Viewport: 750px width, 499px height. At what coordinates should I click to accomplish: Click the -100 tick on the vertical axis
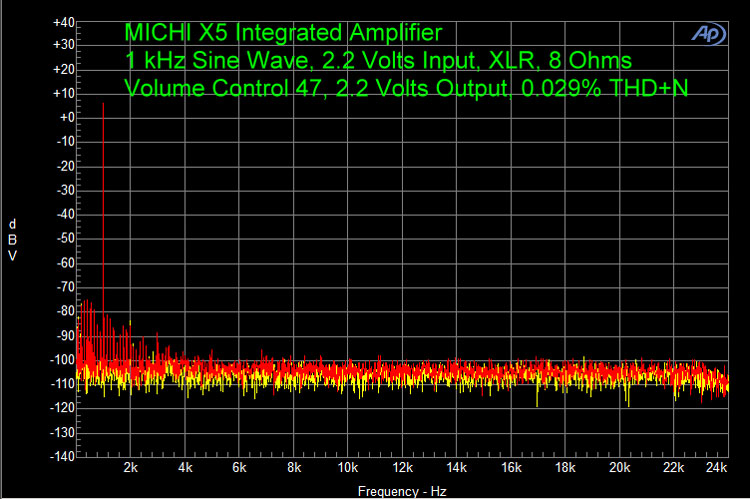pyautogui.click(x=62, y=360)
